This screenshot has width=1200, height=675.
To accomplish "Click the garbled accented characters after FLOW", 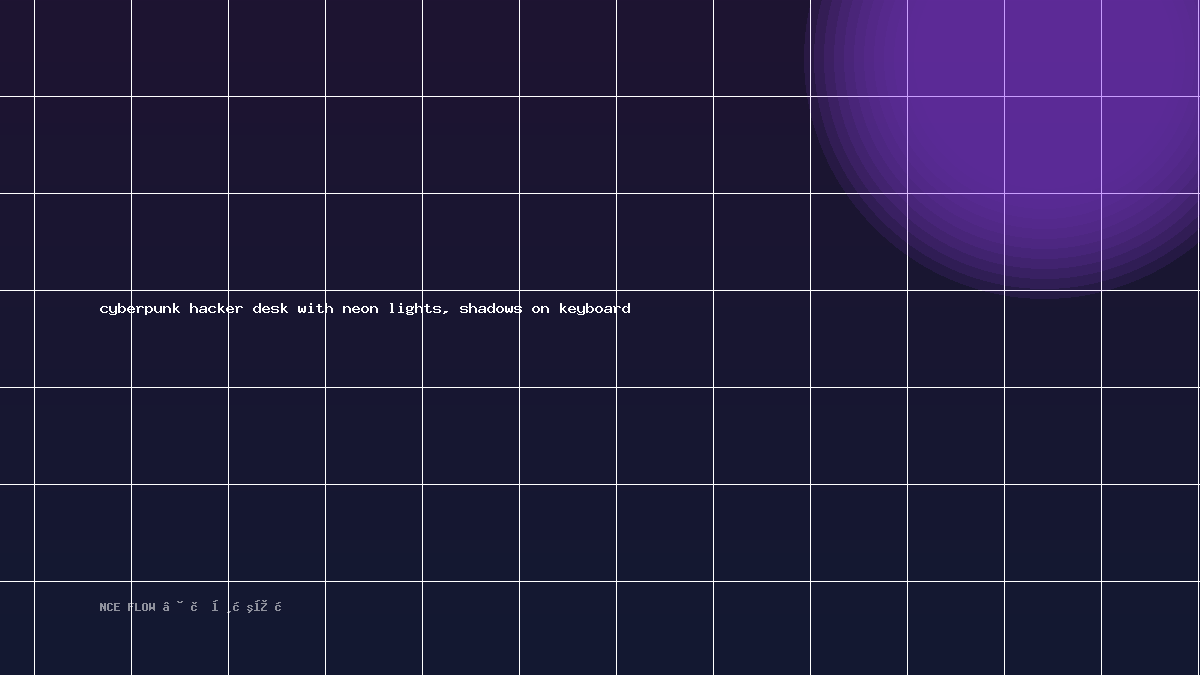I will click(223, 607).
